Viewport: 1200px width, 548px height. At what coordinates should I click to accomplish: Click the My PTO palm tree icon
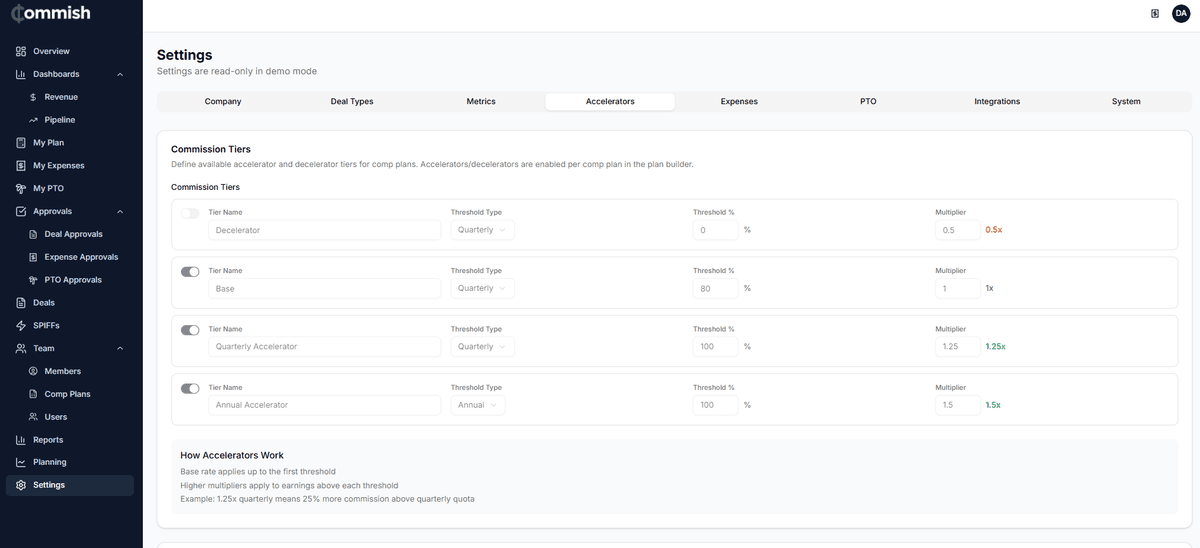pos(21,188)
